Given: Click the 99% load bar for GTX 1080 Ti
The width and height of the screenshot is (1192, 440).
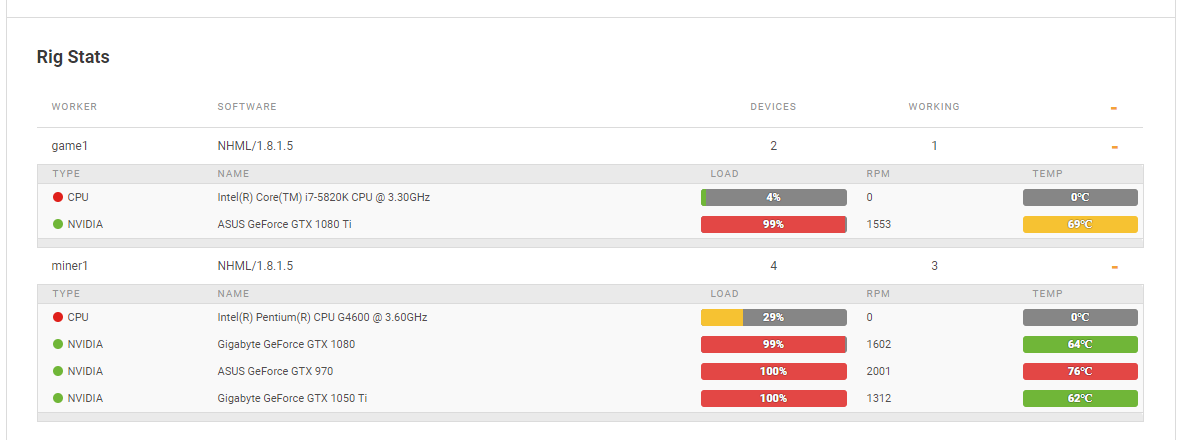Looking at the screenshot, I should click(774, 224).
